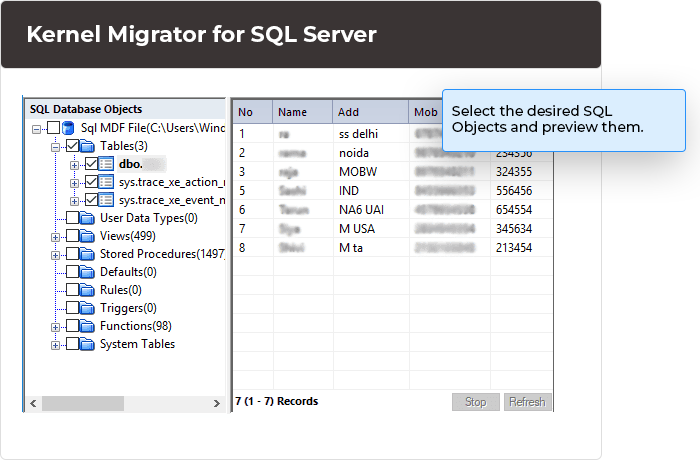The image size is (700, 460).
Task: Select the sys.trace_xe_action tree label
Action: (172, 182)
